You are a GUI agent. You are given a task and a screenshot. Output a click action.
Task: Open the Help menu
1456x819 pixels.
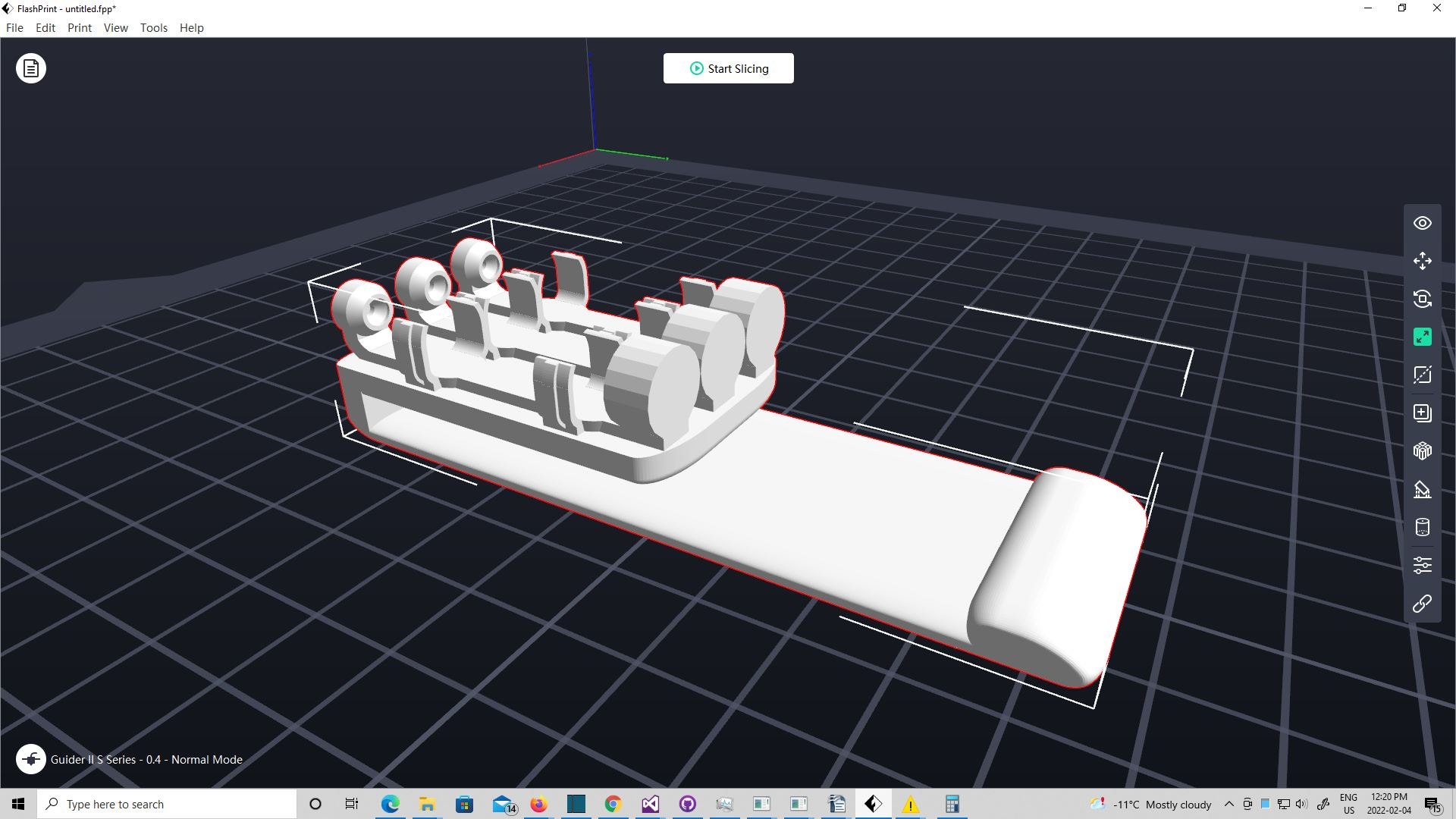[x=192, y=27]
